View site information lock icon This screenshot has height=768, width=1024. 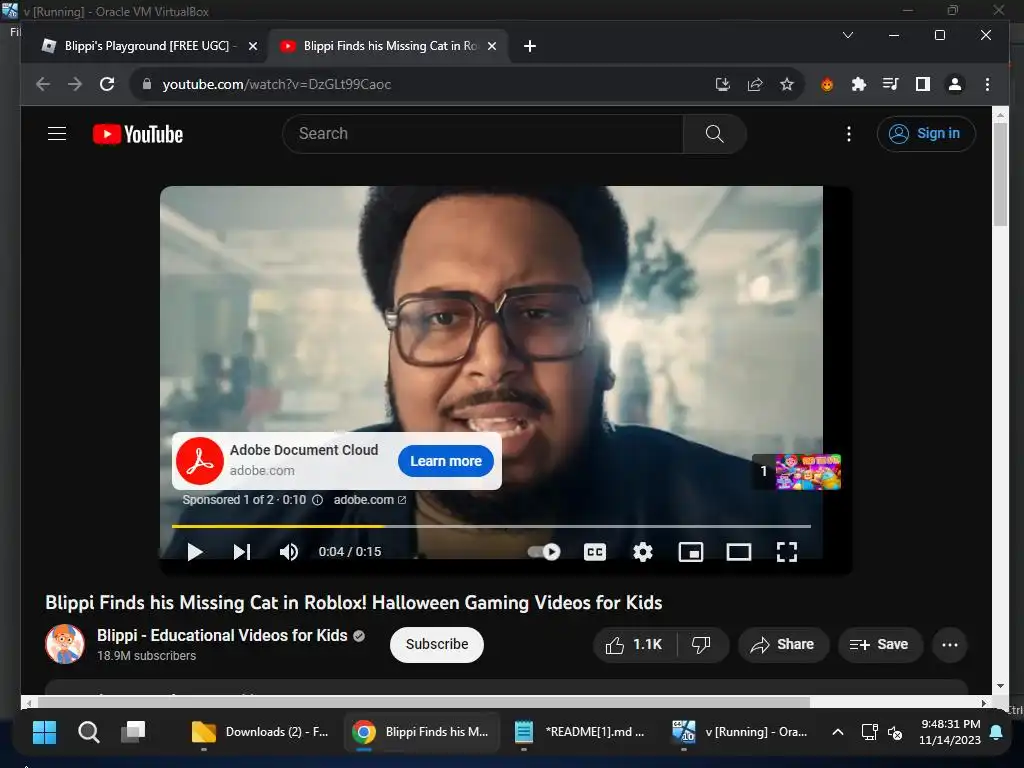coord(147,84)
